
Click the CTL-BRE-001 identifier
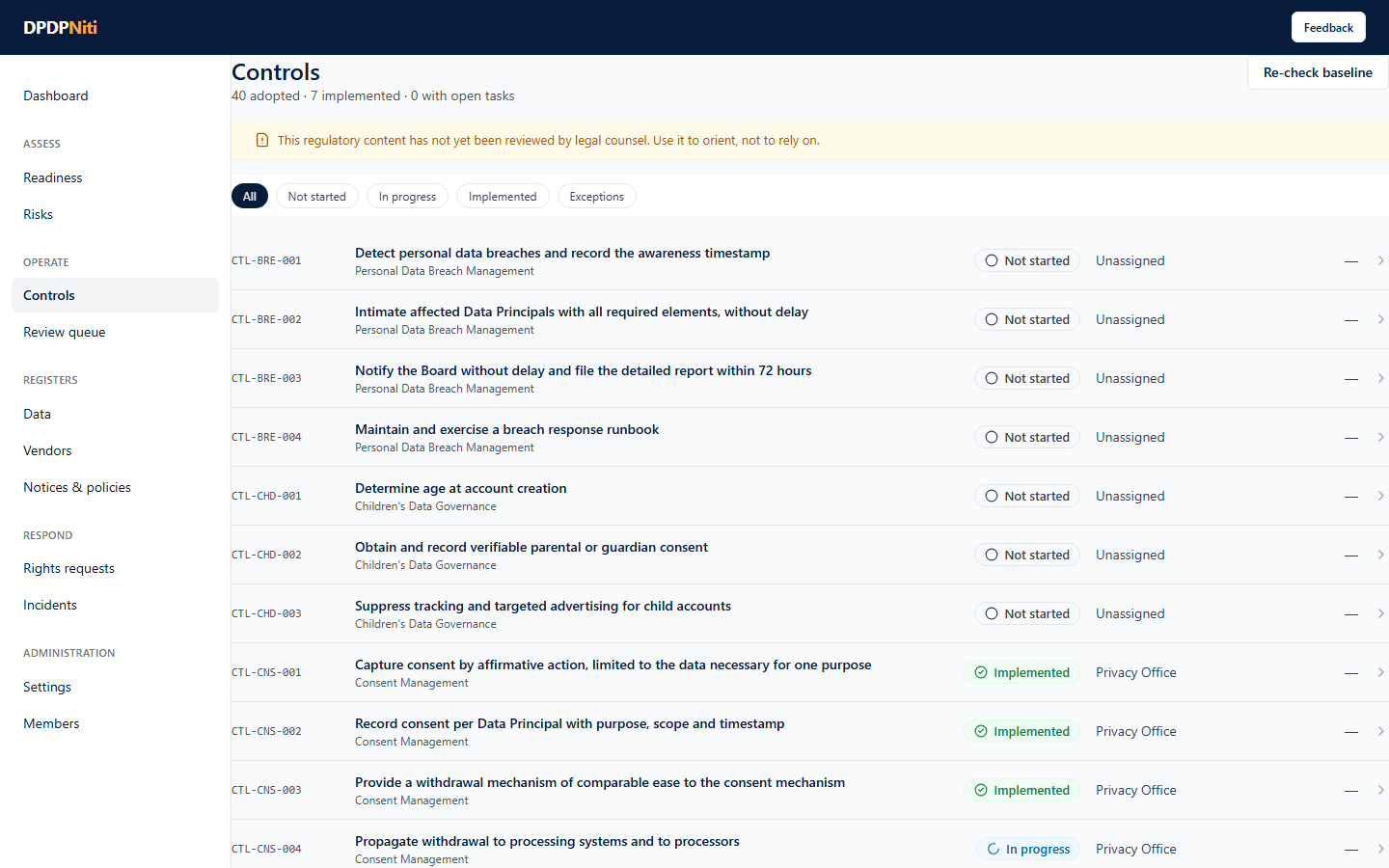coord(266,260)
